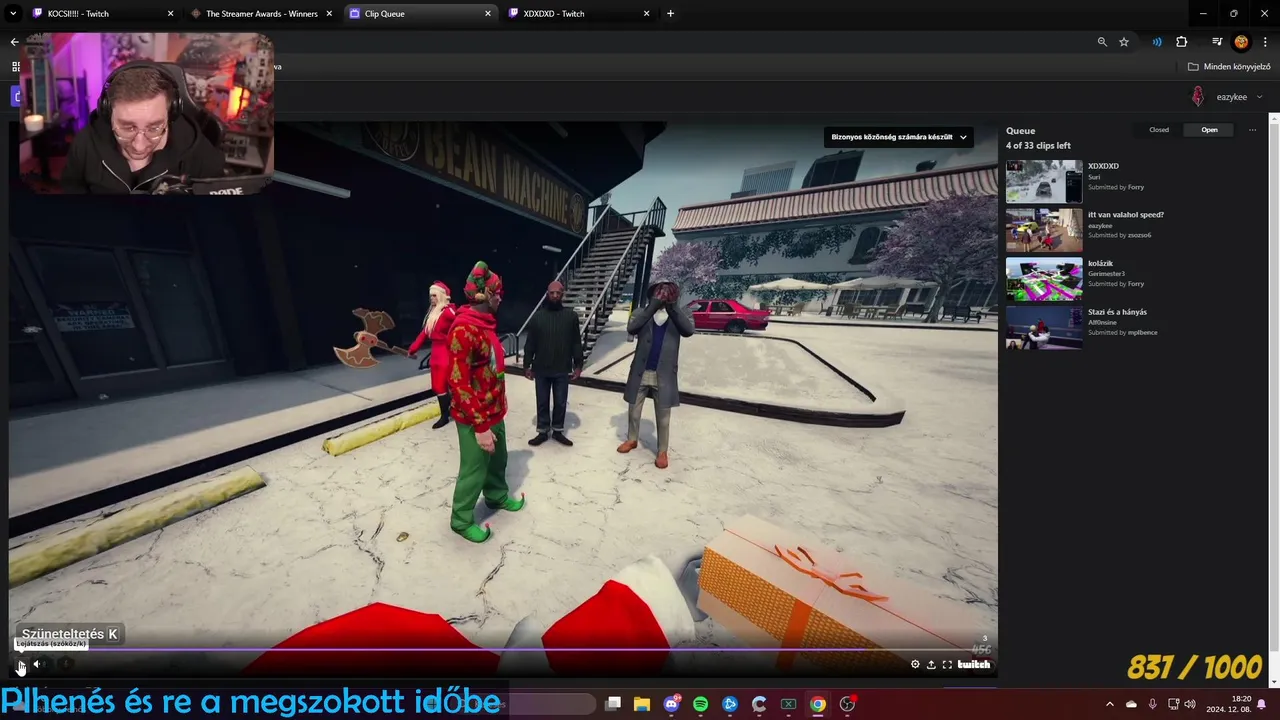Open Spotify from the taskbar
1280x720 pixels.
[701, 704]
